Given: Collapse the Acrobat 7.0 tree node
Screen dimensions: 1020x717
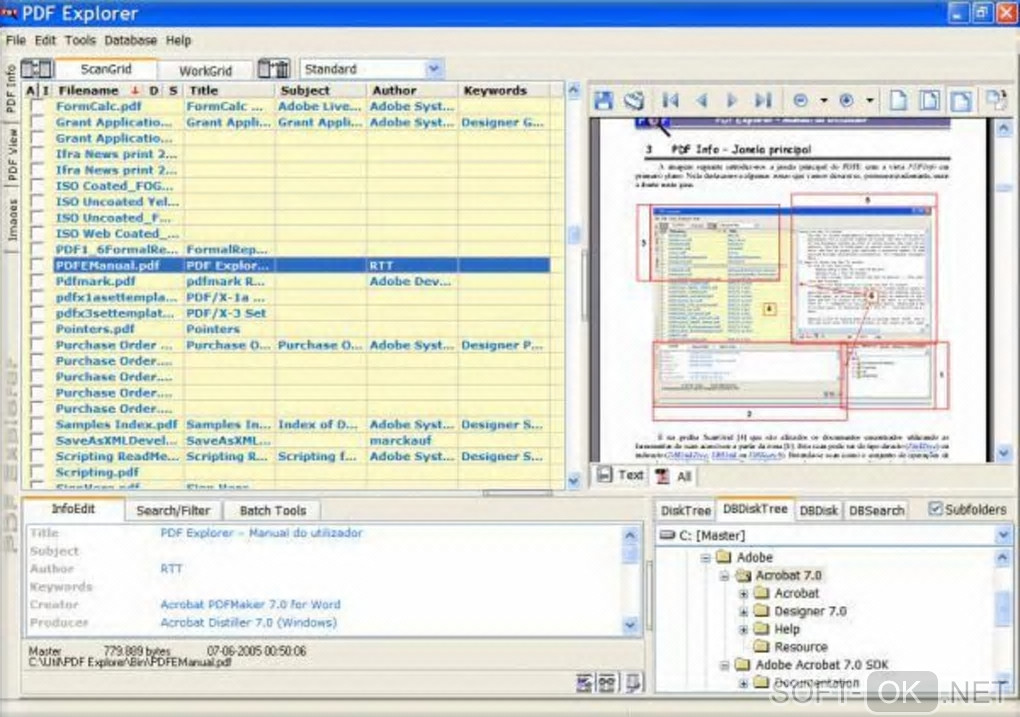Looking at the screenshot, I should [725, 576].
